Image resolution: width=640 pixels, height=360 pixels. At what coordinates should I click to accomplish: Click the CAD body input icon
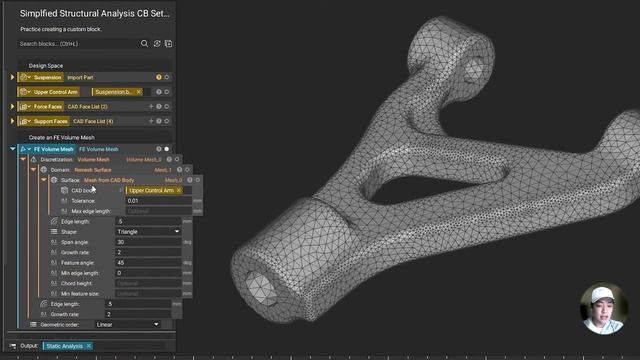point(64,190)
